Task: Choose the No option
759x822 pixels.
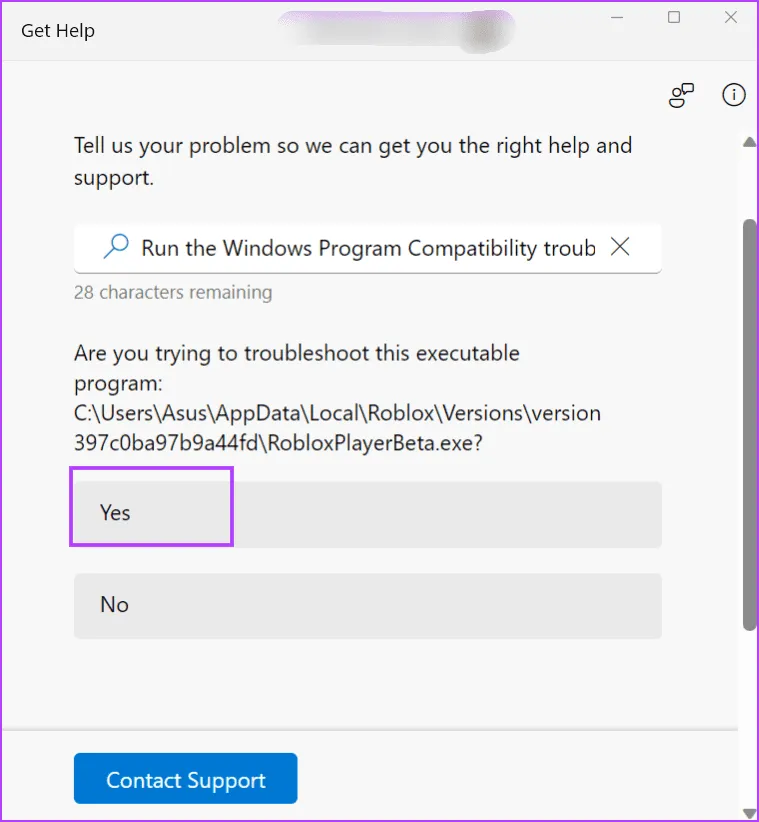Action: point(367,606)
